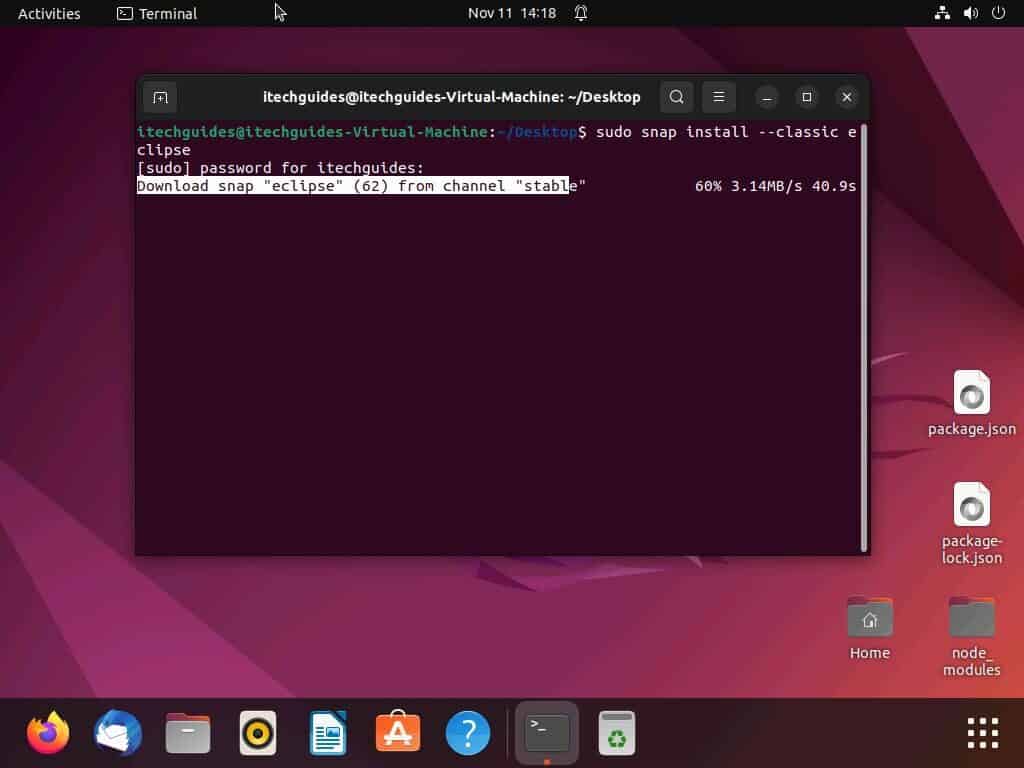Click the "Download snap" progress line
Screen dimensions: 1024x768
point(361,186)
